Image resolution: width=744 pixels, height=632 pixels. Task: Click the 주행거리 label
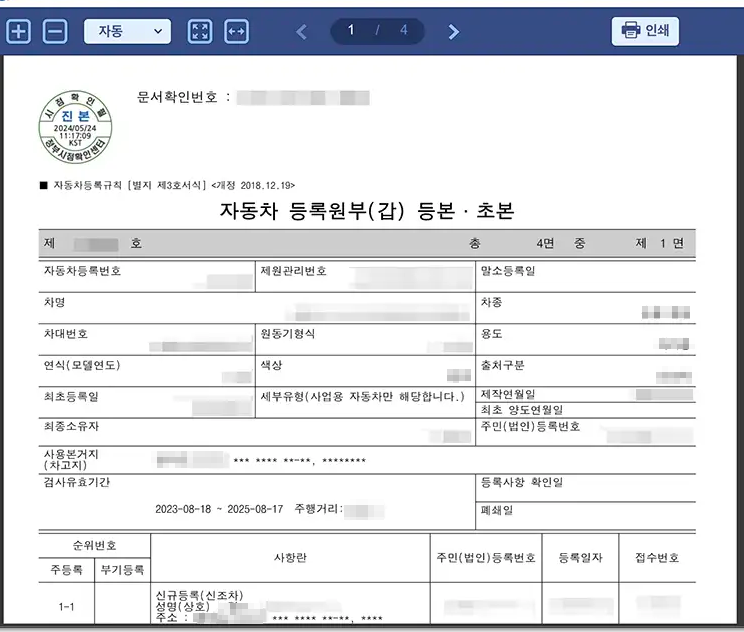click(316, 509)
